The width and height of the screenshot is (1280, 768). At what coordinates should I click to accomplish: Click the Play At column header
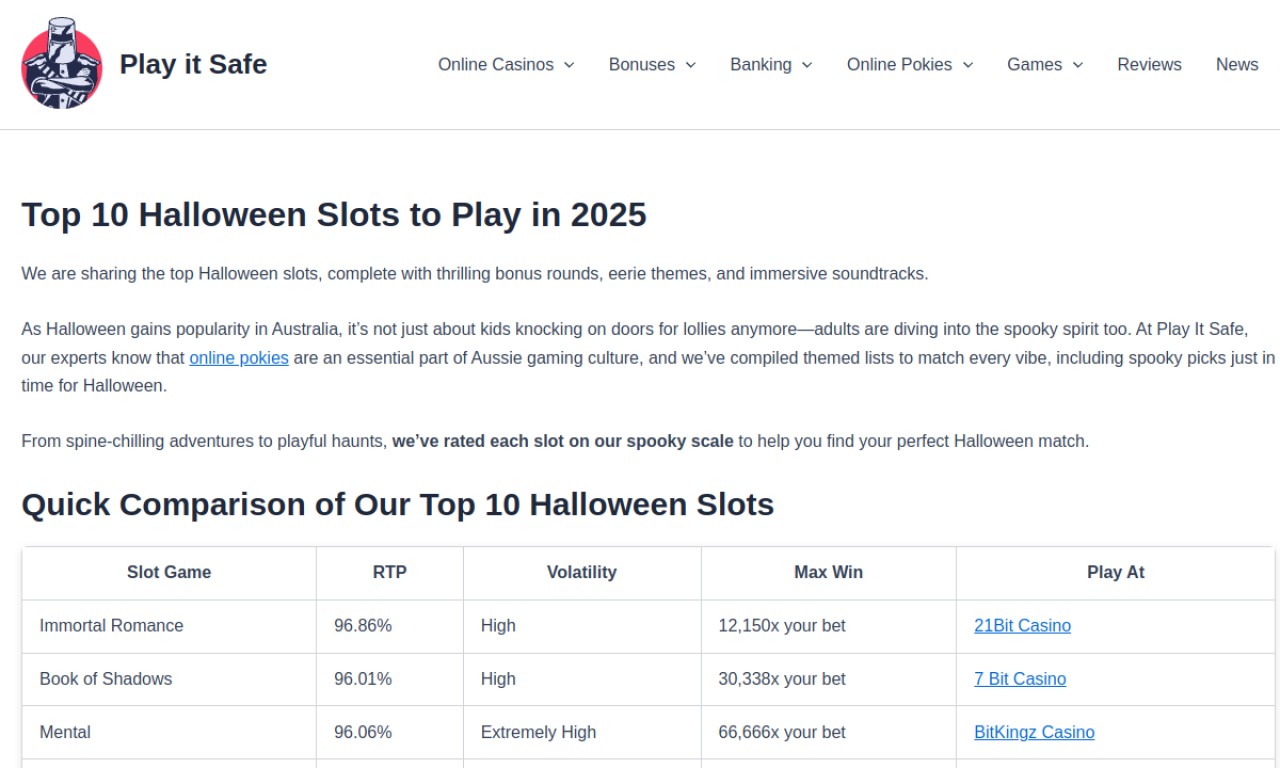tap(1115, 573)
